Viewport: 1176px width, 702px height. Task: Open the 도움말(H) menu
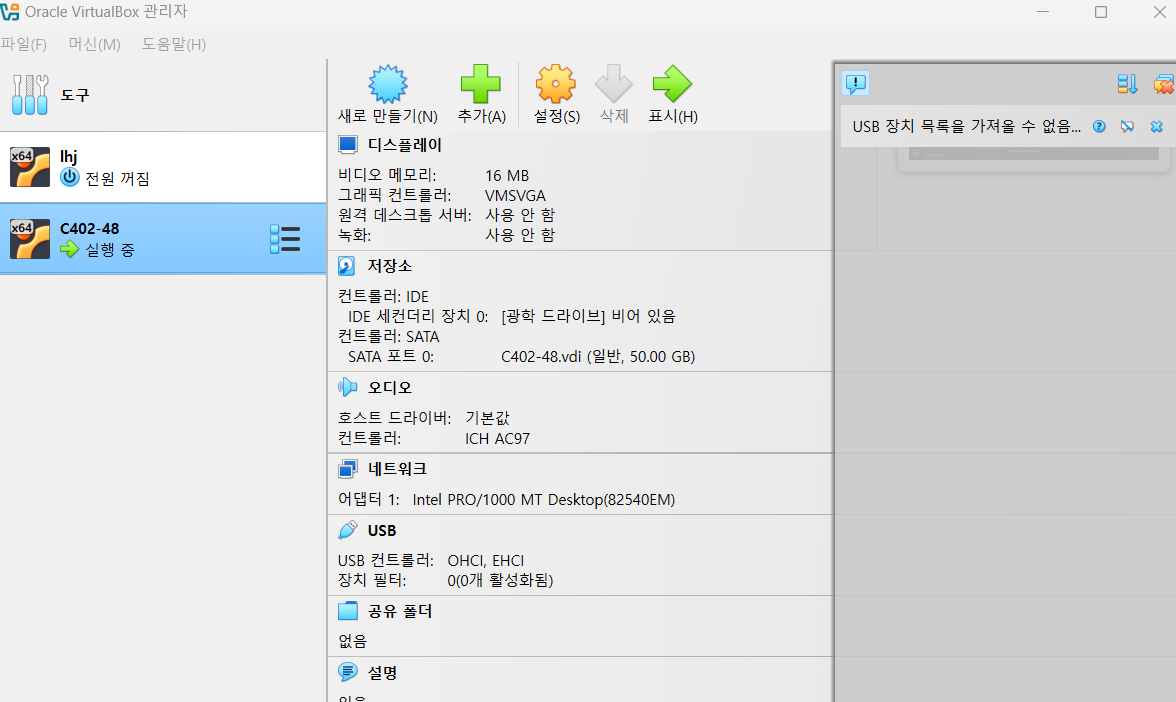pos(174,44)
